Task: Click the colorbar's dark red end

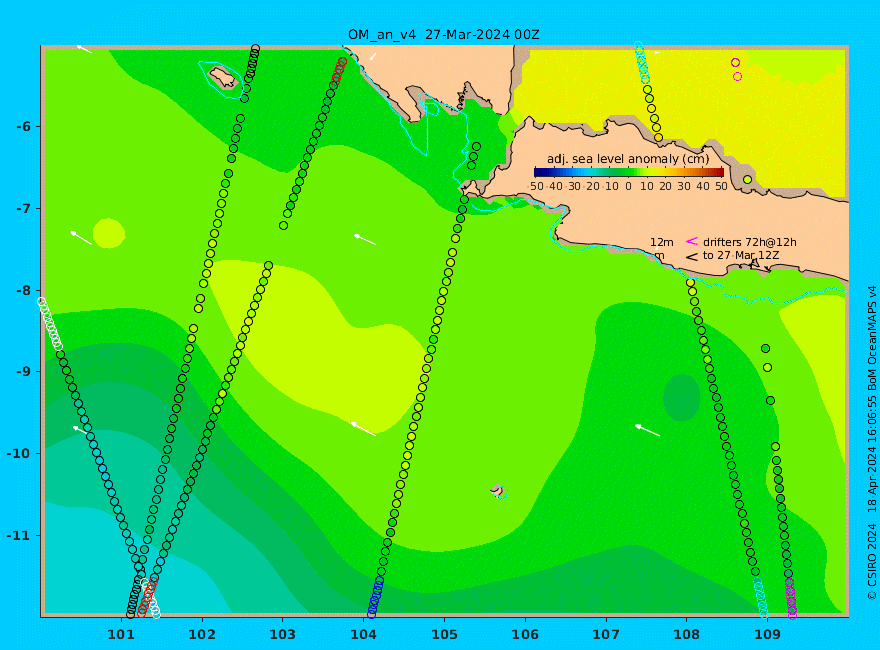Action: pos(720,172)
